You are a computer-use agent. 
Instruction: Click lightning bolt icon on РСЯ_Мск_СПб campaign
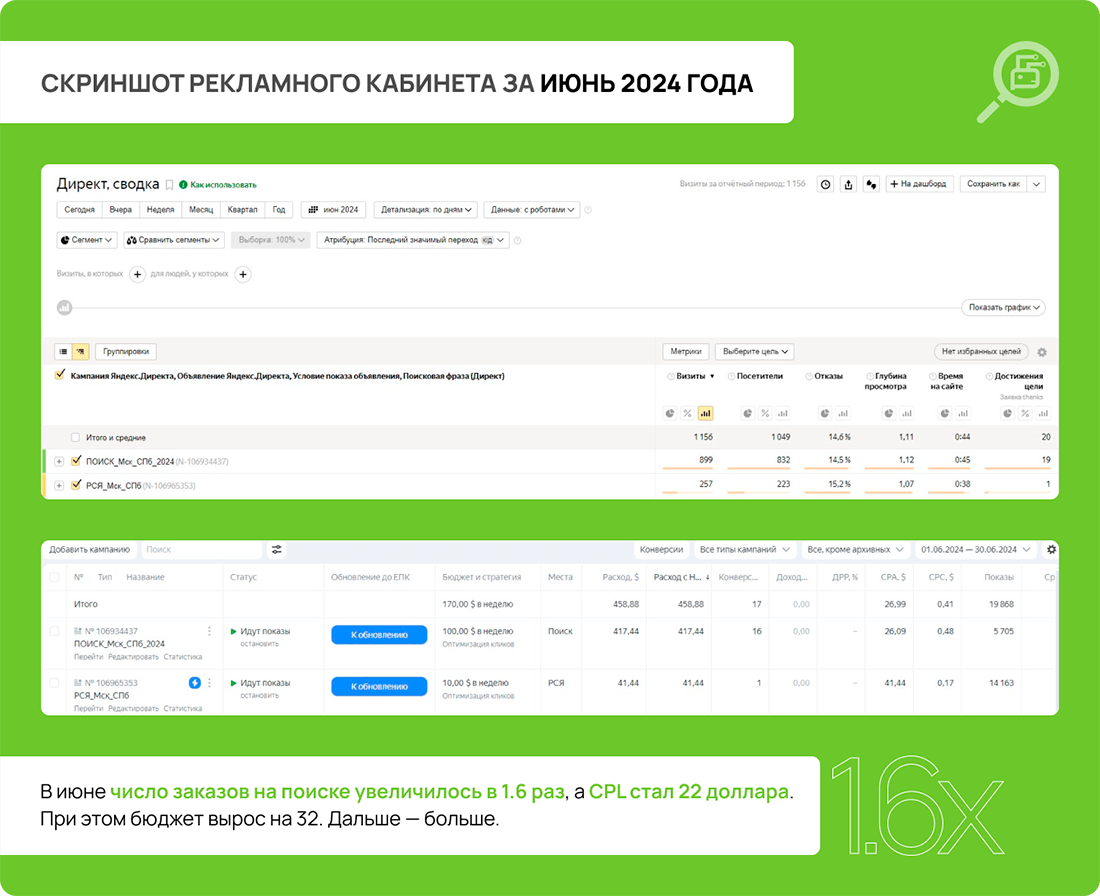pyautogui.click(x=194, y=683)
